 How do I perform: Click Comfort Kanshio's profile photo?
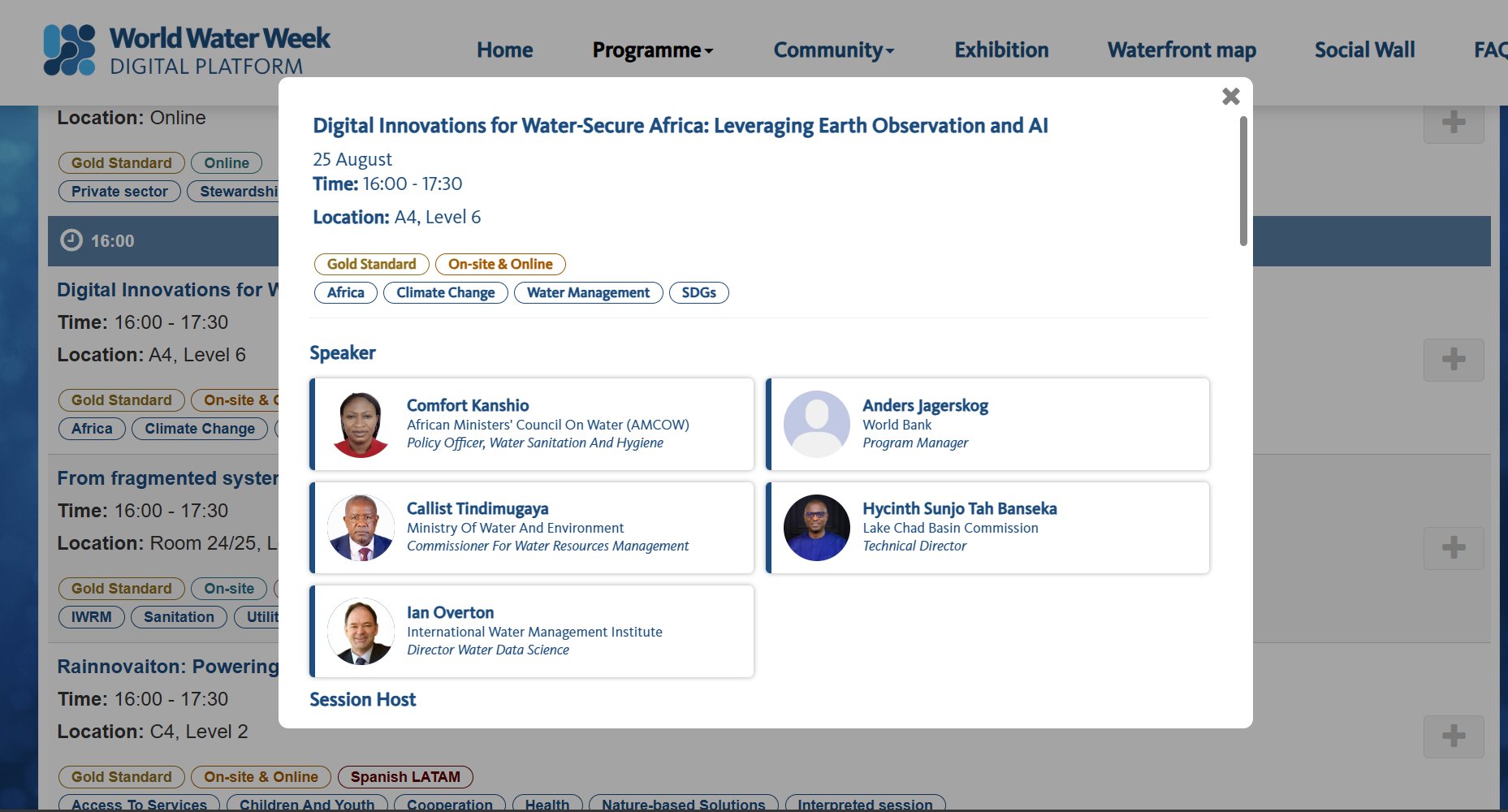point(361,424)
